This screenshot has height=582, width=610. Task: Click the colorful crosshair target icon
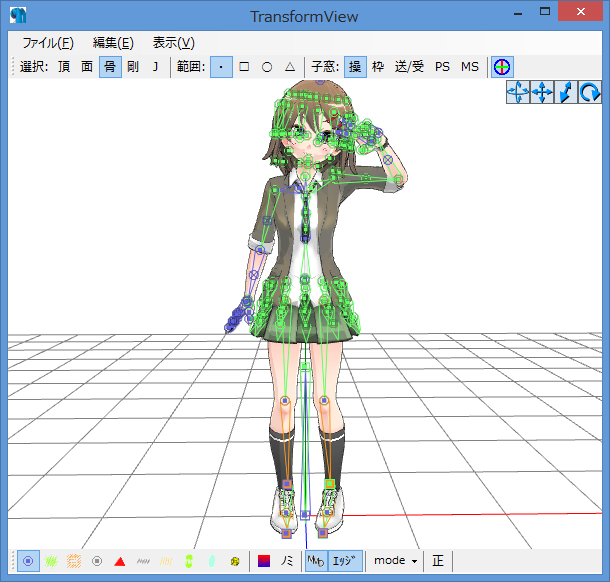point(501,67)
